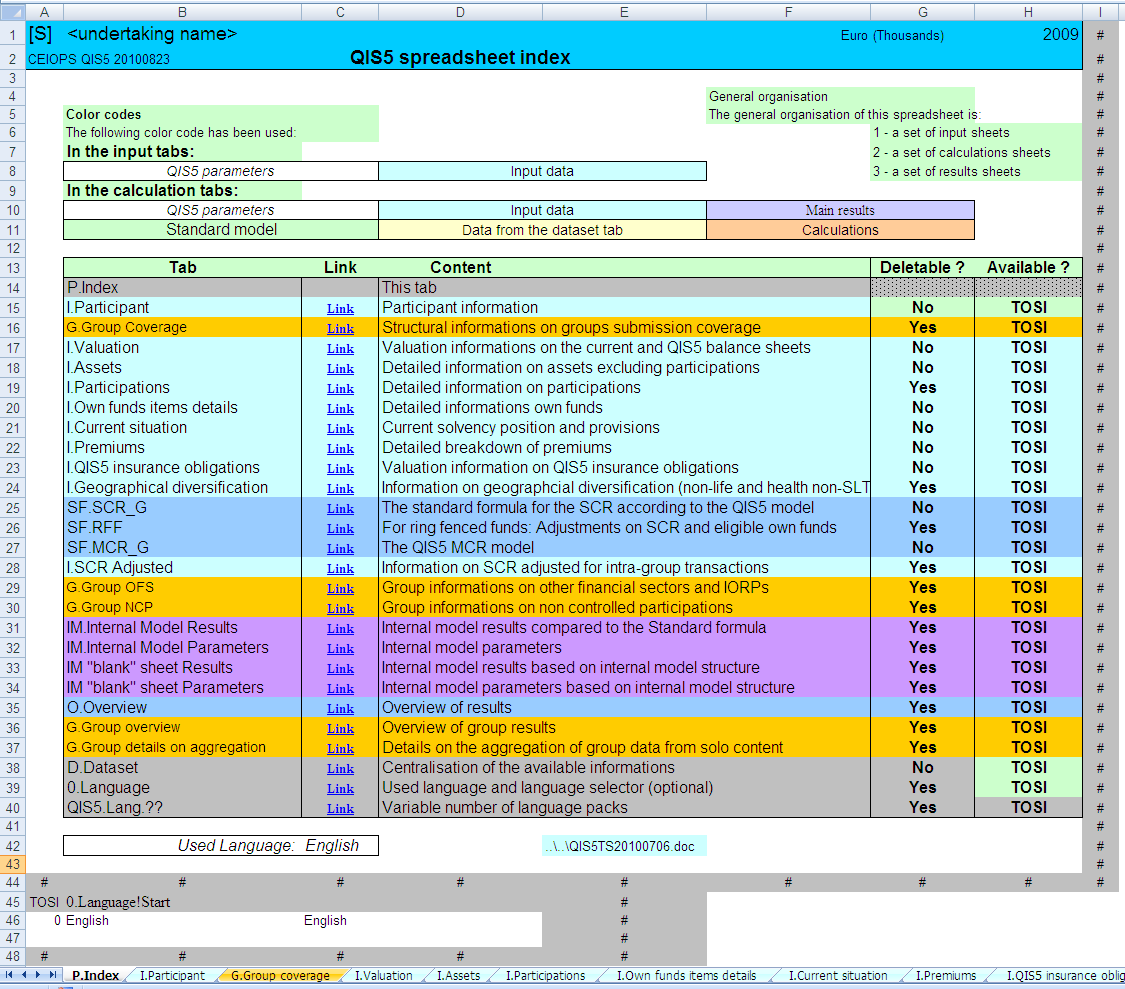
Task: Click the row 43 header
Action: coord(13,864)
